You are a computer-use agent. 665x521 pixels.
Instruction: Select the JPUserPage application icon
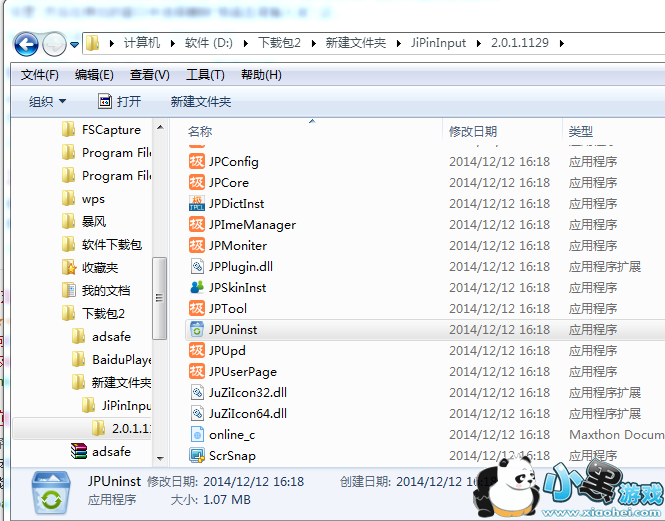[x=197, y=372]
